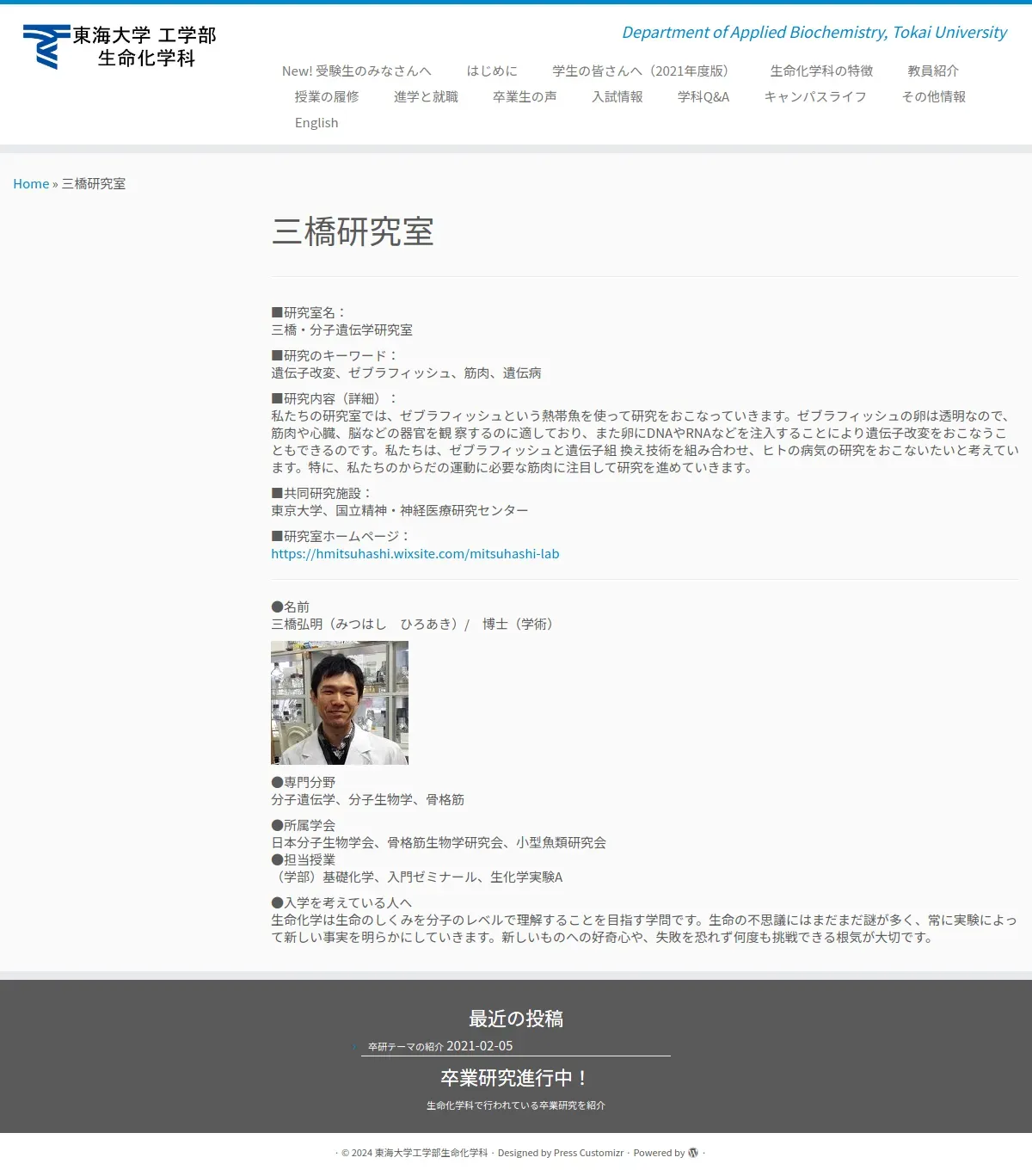Open 学生の皆さんへ（2021年度）menu item
1032x1176 pixels.
point(643,71)
